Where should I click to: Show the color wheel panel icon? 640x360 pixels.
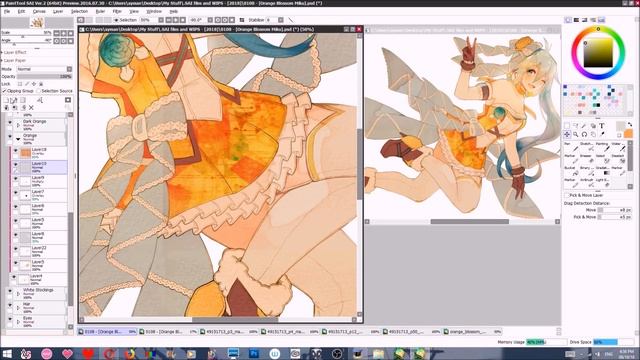pyautogui.click(x=568, y=20)
